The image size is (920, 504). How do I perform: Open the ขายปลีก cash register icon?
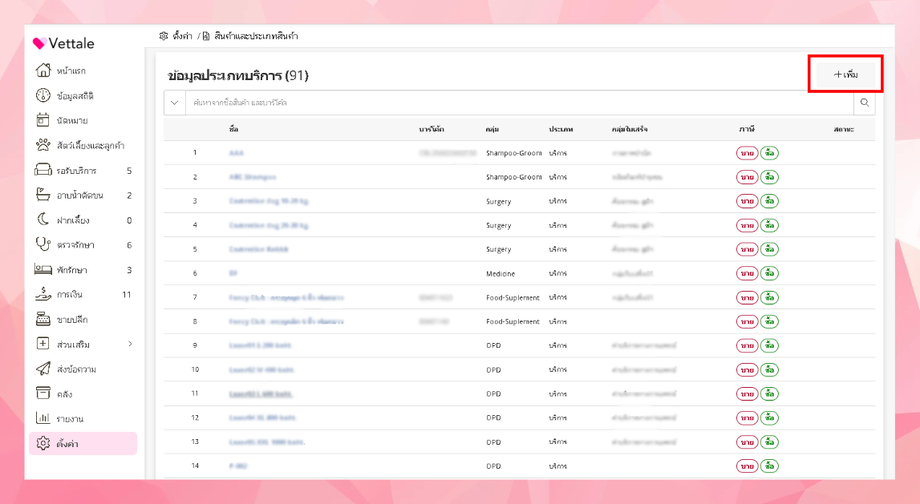point(43,319)
